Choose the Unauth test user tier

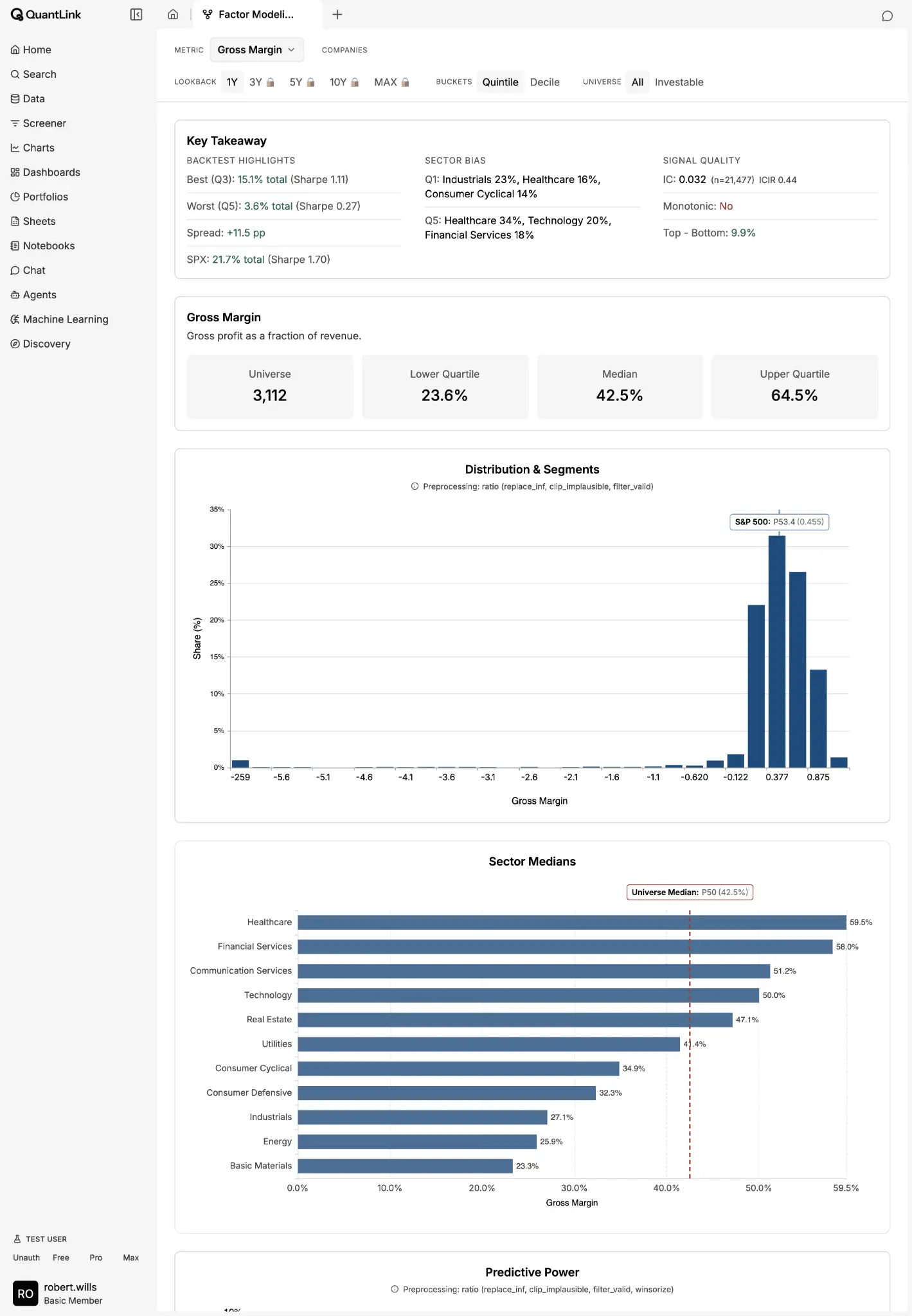click(x=26, y=1258)
